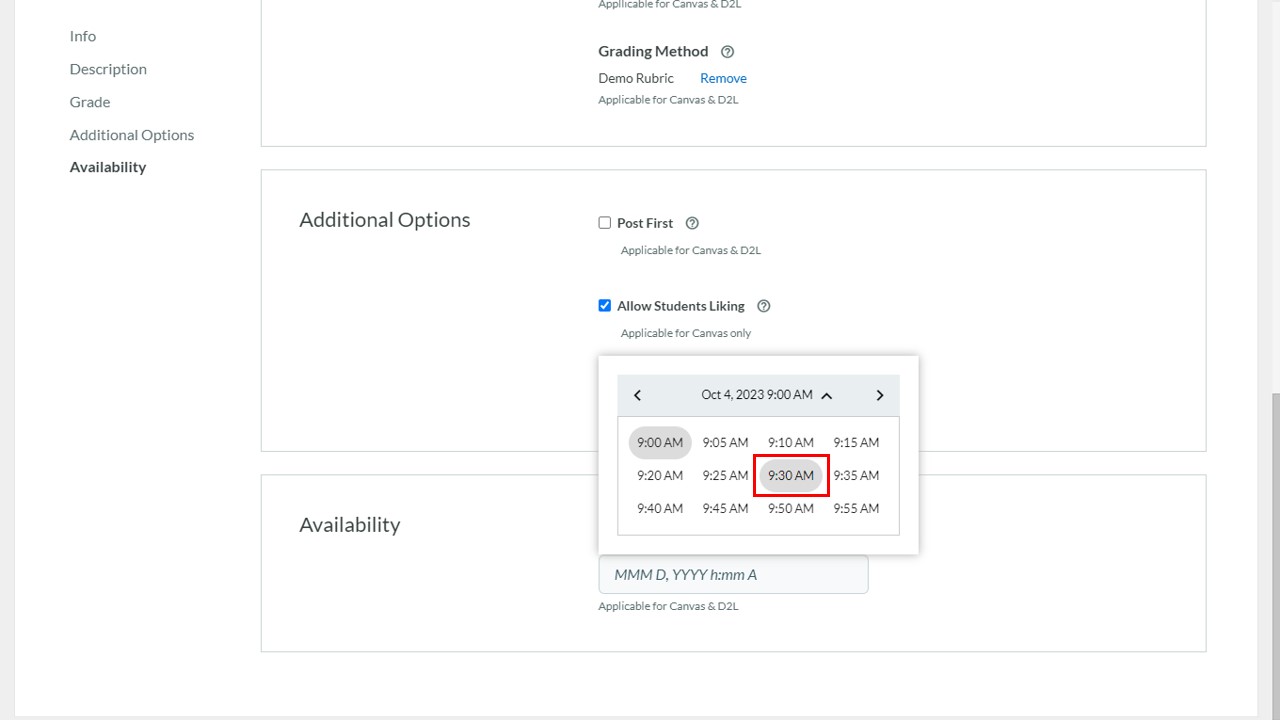
Task: Open help icon beside Allow Students Liking
Action: [764, 306]
